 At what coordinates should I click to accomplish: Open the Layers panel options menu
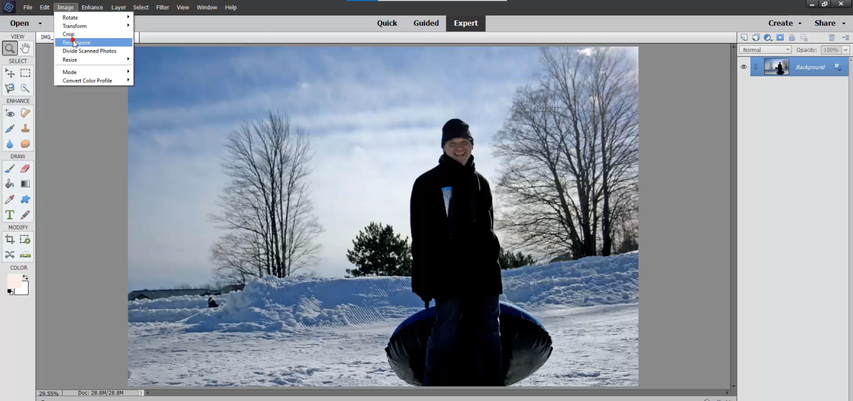click(x=845, y=38)
